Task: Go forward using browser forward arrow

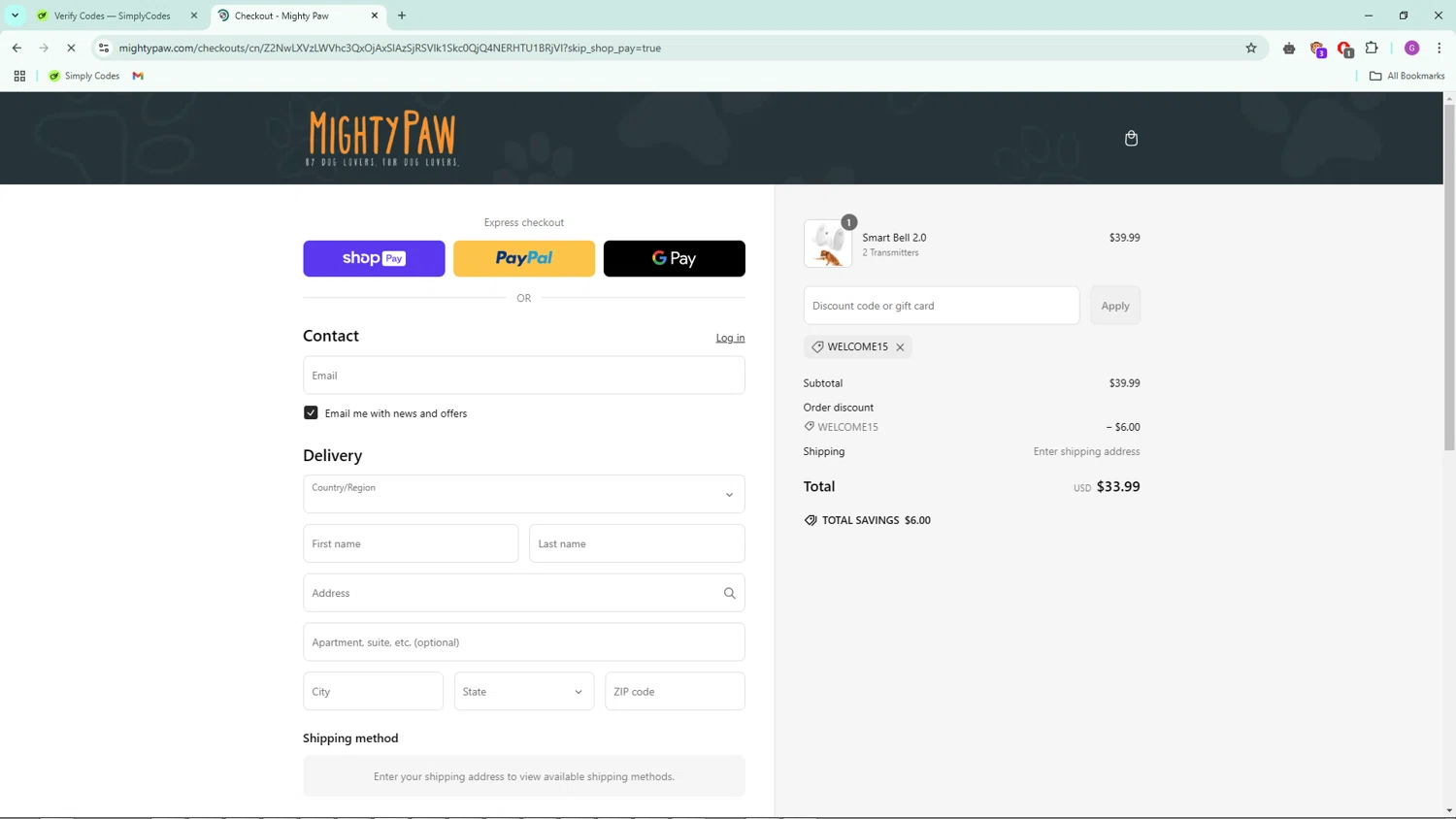Action: 44,48
